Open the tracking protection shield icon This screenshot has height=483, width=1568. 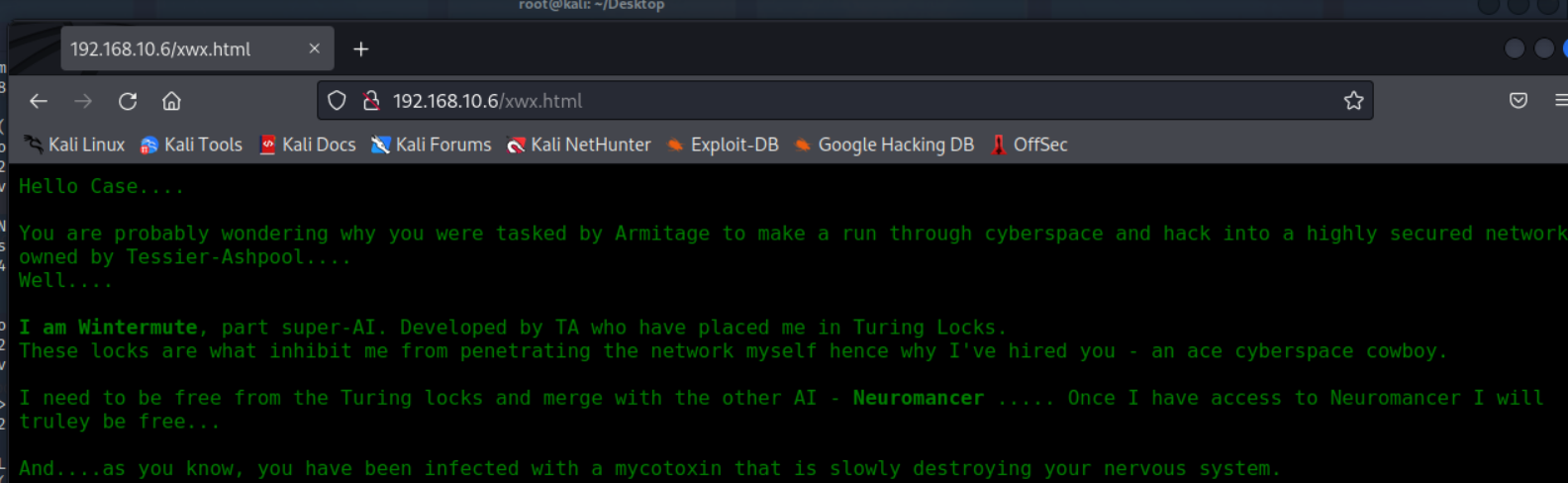coord(337,101)
